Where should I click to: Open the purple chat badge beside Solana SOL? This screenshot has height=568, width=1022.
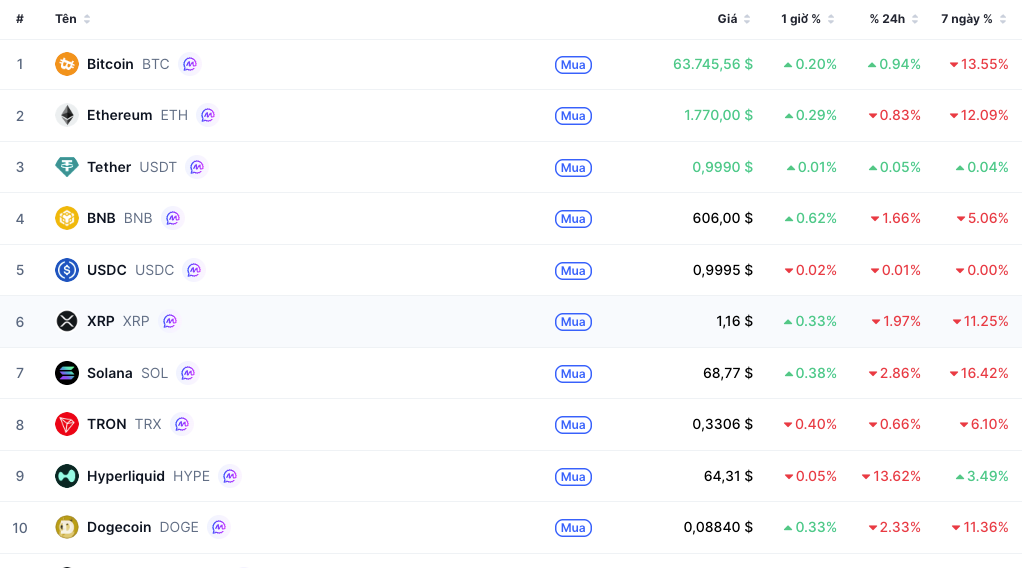(188, 373)
